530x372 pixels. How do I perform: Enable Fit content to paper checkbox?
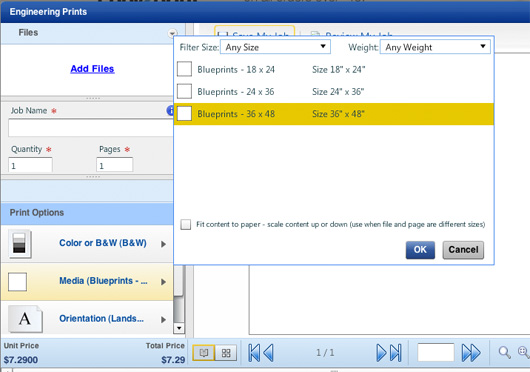[x=186, y=224]
